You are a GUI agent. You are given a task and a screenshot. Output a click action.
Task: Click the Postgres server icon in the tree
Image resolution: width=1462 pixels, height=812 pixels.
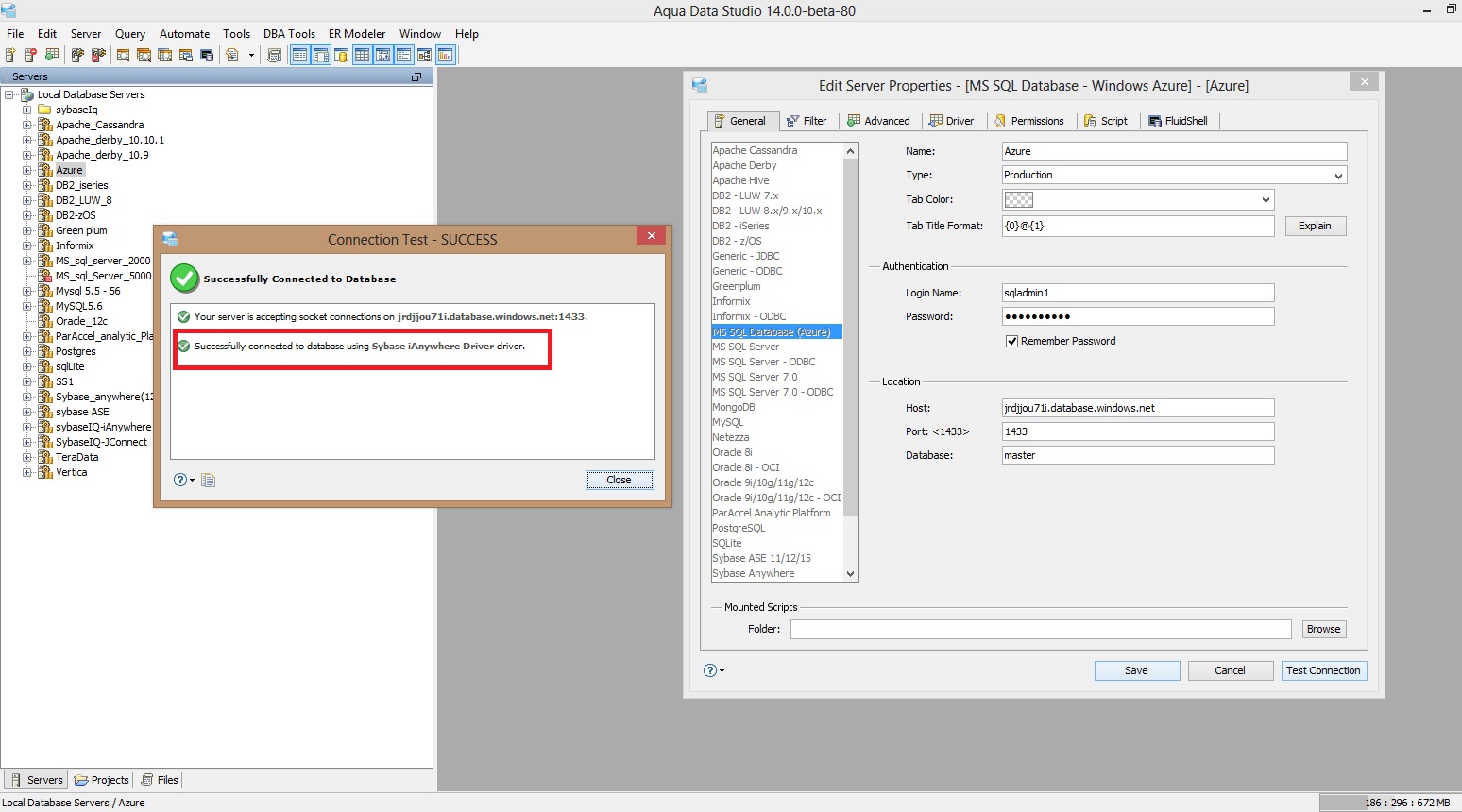pyautogui.click(x=44, y=351)
